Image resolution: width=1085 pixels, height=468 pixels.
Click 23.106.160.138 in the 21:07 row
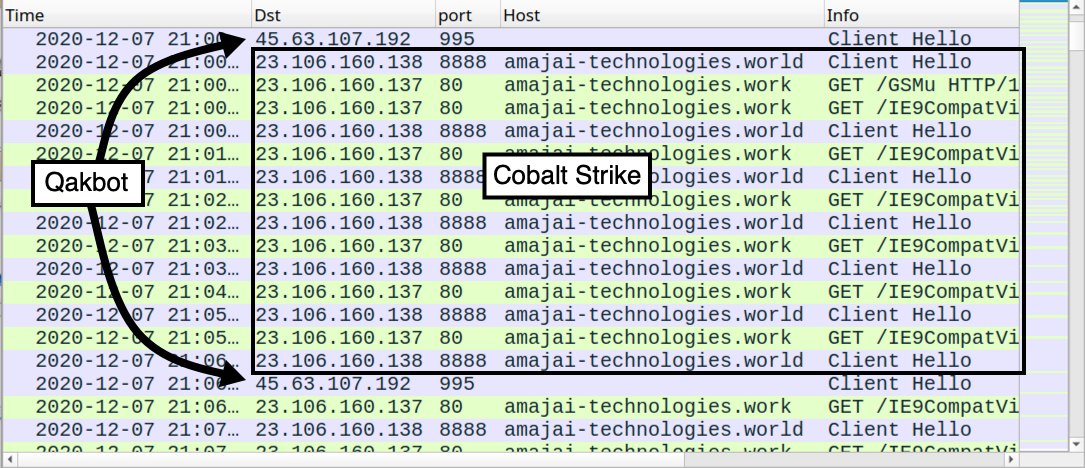[338, 430]
